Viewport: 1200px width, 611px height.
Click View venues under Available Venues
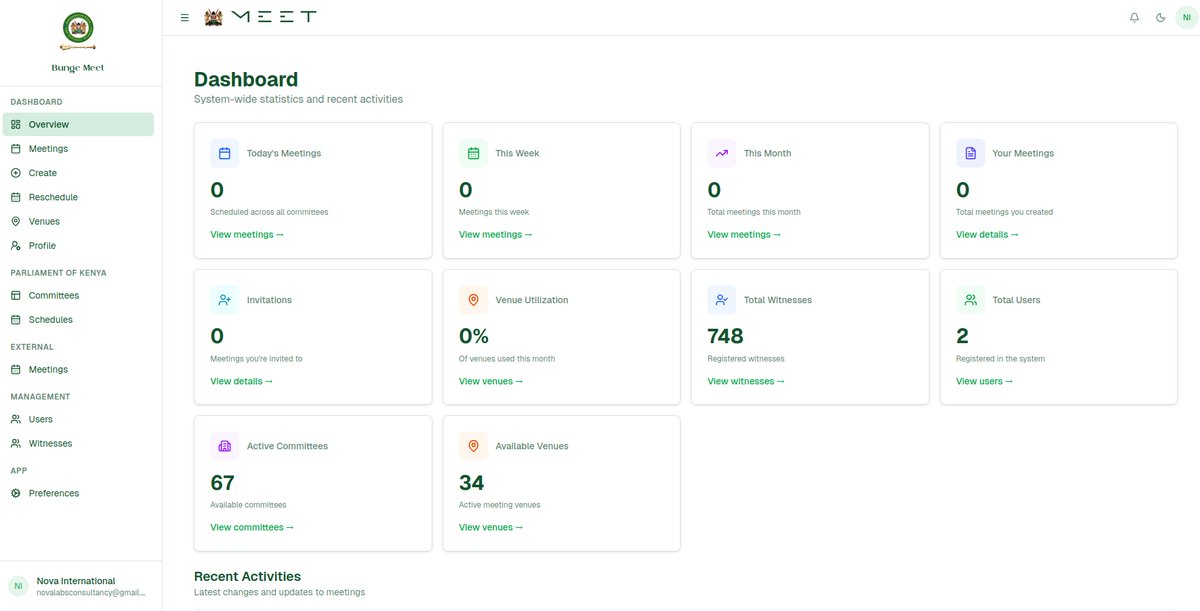(491, 527)
